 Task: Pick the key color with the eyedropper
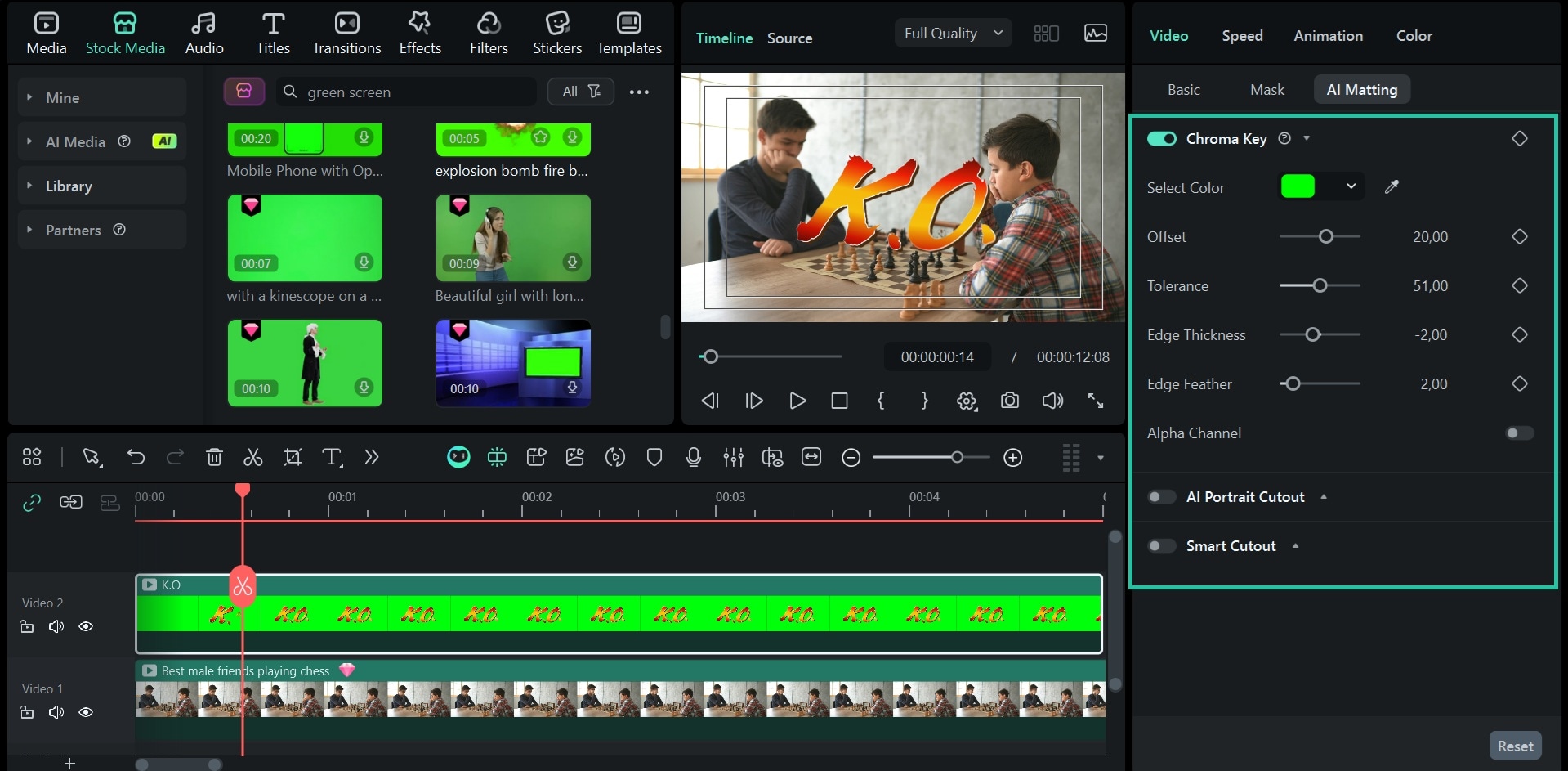[1392, 186]
